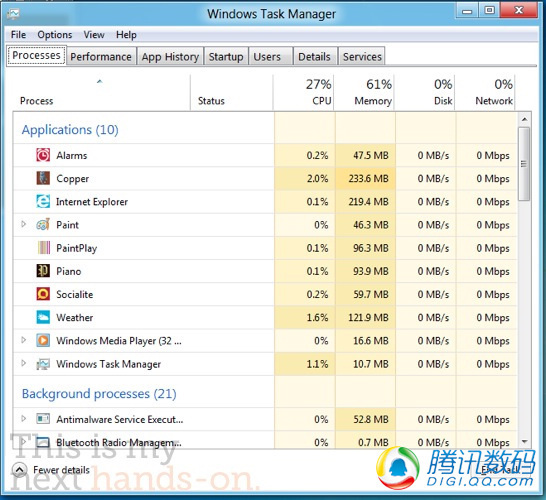This screenshot has height=500, width=546.
Task: Click the 10.7 MB memory cell
Action: coord(366,364)
